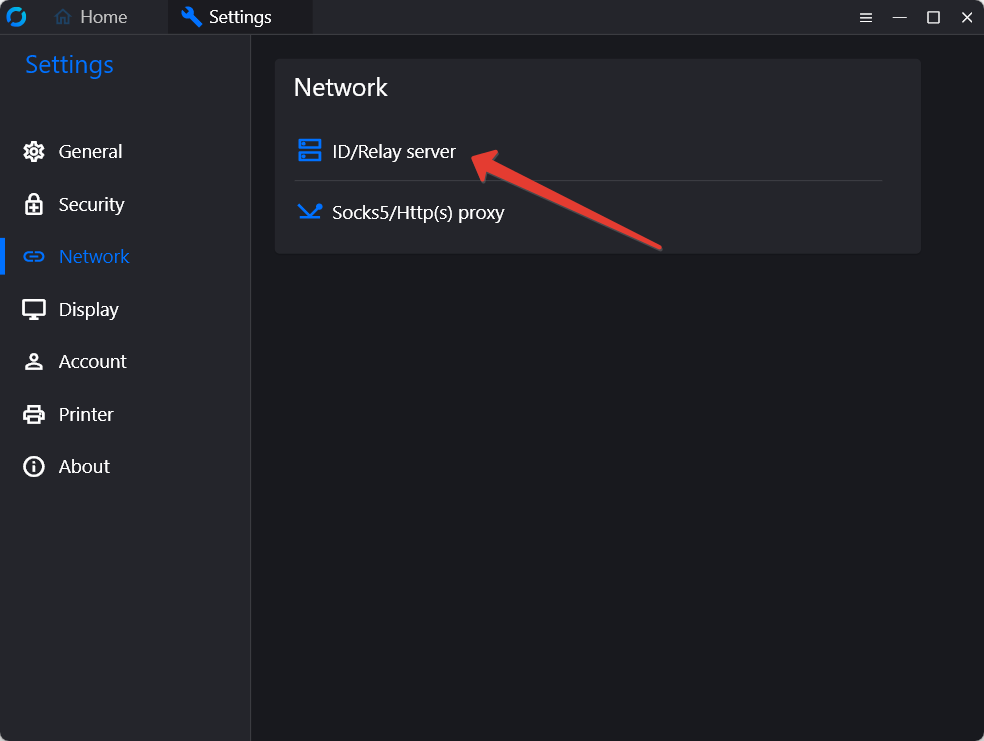Go to Security settings section
This screenshot has width=984, height=741.
click(x=92, y=205)
